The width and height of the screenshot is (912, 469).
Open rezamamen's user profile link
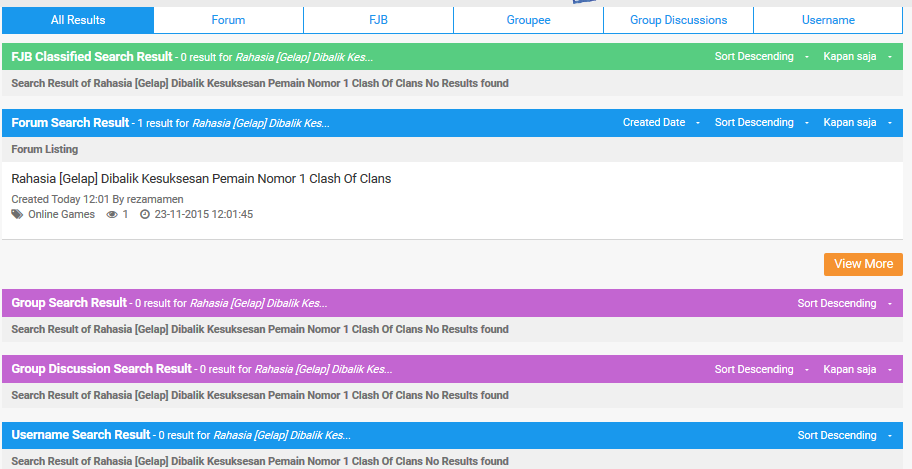pyautogui.click(x=155, y=199)
